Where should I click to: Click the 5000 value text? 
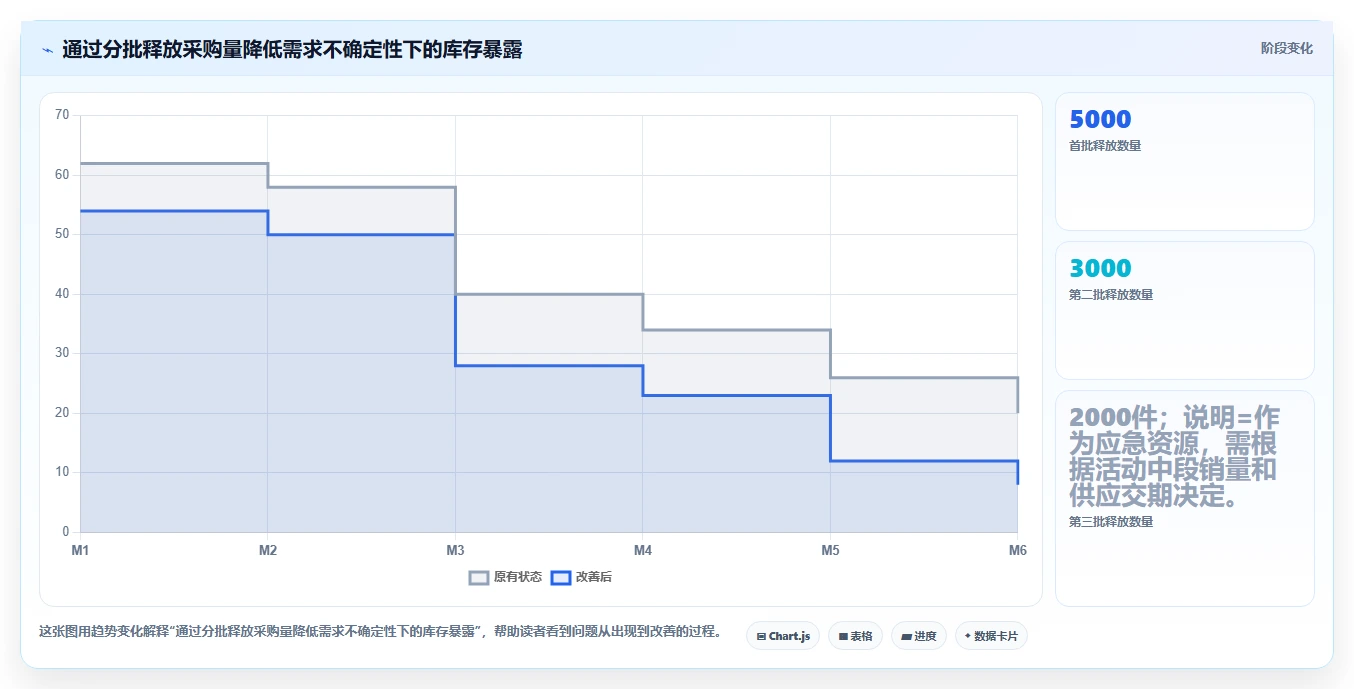click(x=1100, y=119)
